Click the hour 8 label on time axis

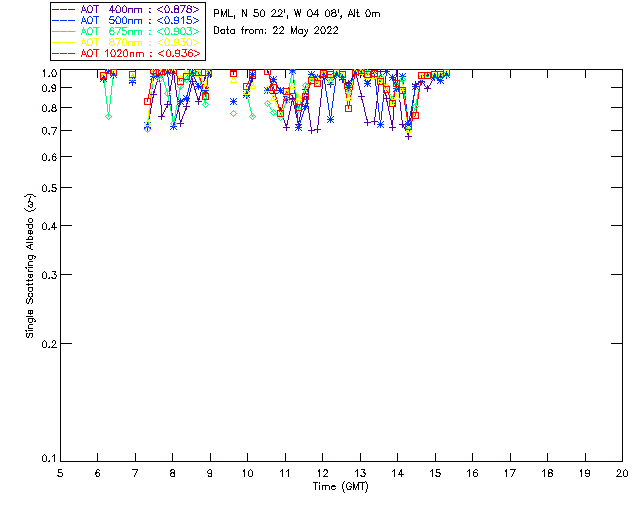(173, 474)
